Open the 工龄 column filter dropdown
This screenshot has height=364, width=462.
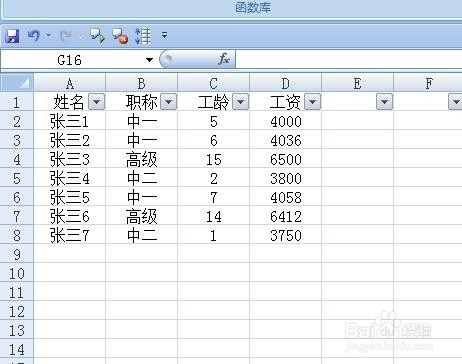click(x=241, y=101)
